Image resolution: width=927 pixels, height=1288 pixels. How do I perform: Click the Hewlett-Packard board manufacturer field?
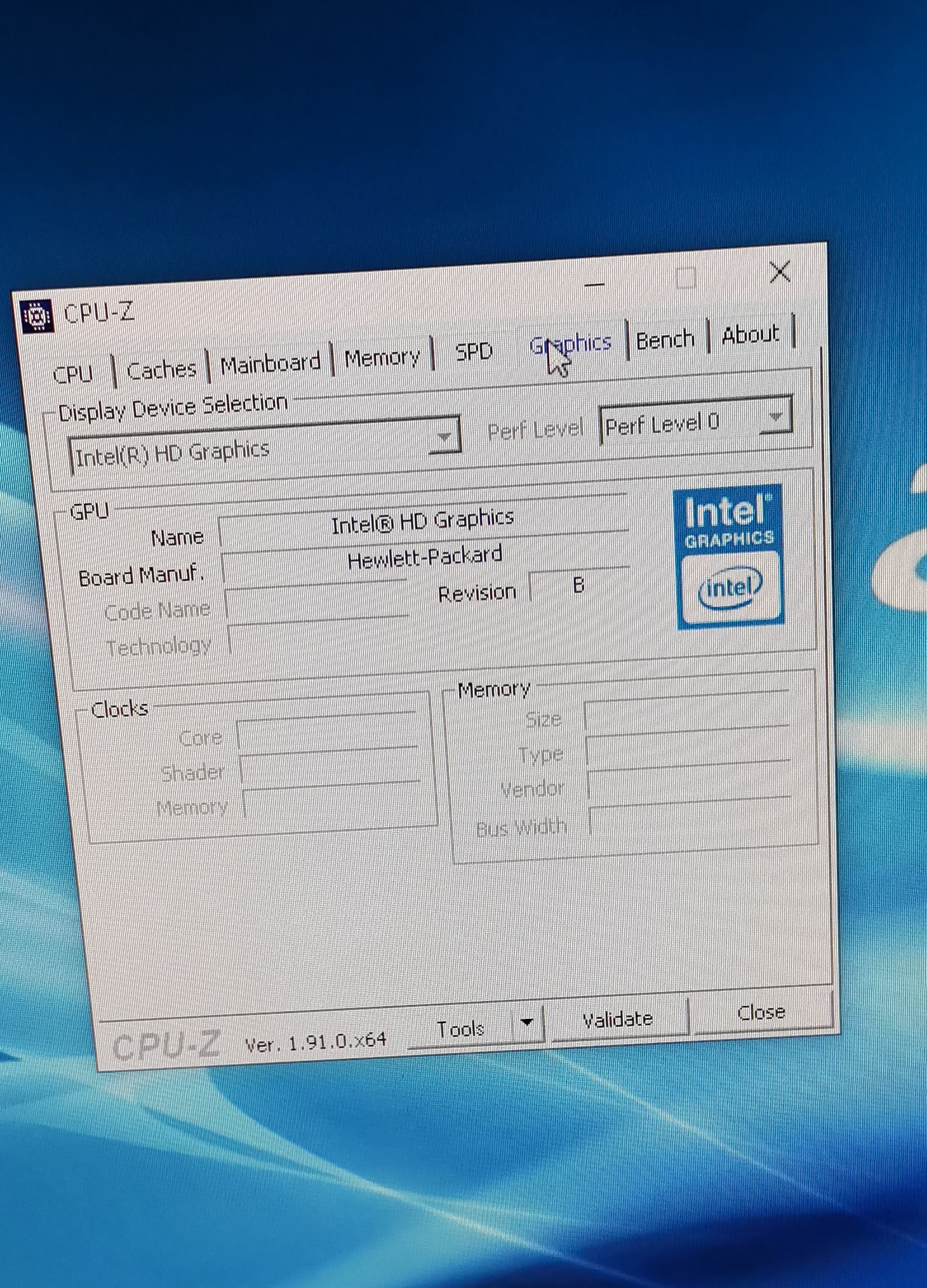pyautogui.click(x=425, y=559)
